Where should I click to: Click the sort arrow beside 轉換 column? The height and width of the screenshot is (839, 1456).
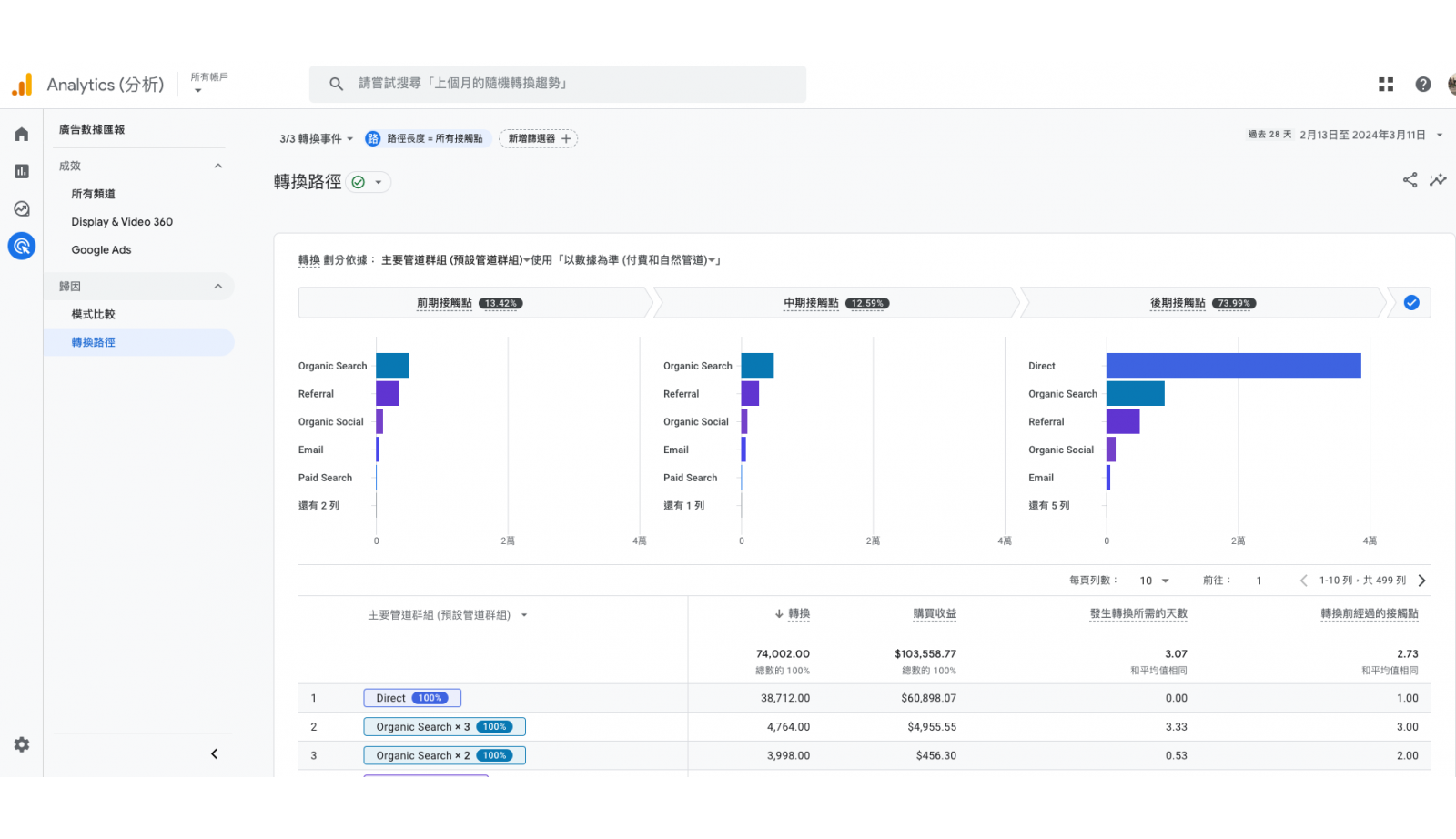[779, 614]
